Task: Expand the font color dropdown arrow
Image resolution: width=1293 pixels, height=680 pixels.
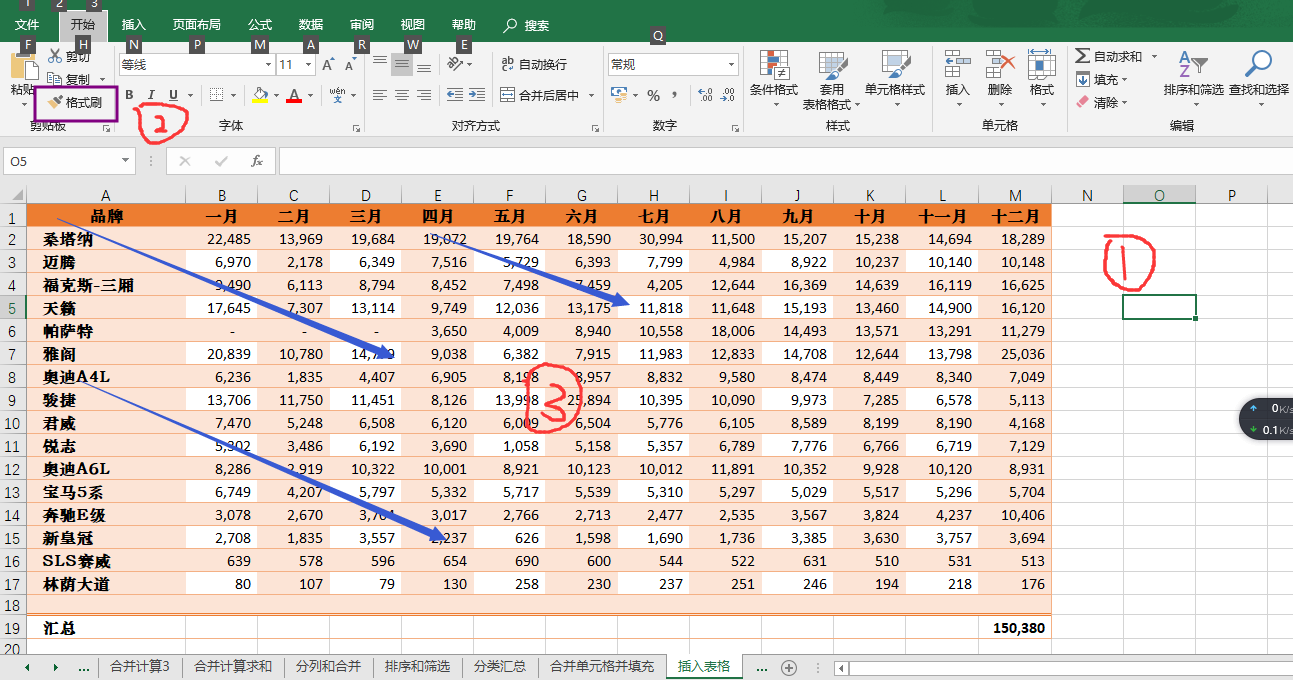Action: [x=310, y=95]
